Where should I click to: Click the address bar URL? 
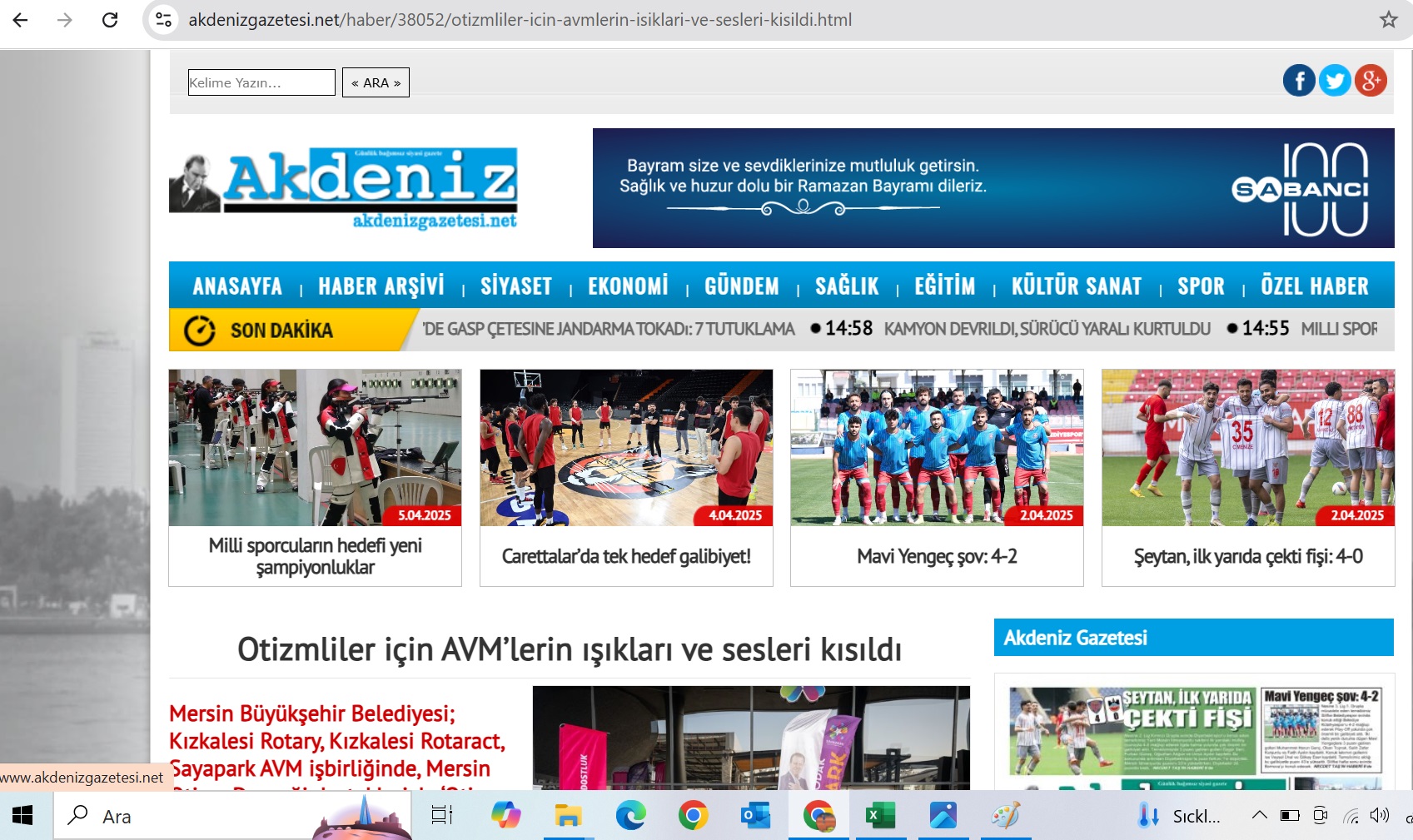(520, 20)
